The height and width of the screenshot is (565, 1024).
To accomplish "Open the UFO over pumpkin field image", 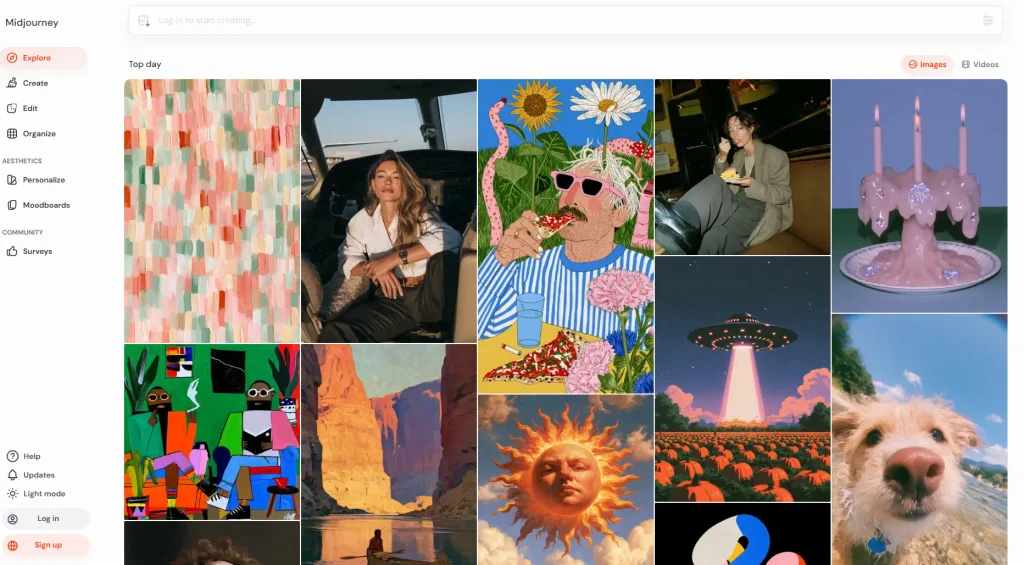I will point(743,379).
